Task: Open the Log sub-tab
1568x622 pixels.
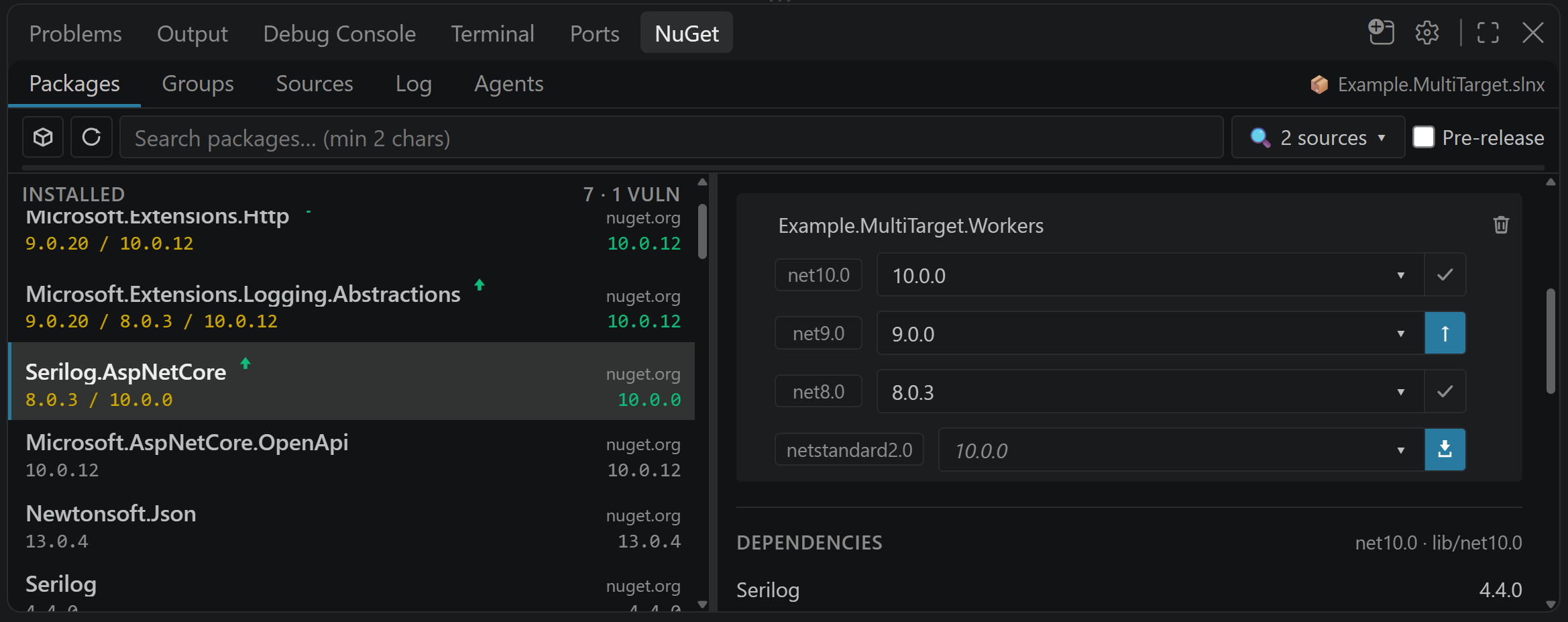Action: point(414,84)
